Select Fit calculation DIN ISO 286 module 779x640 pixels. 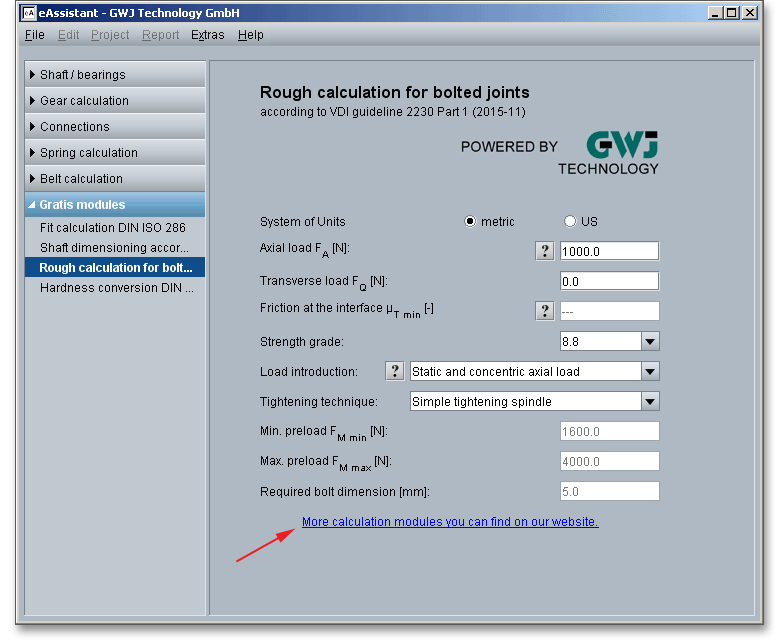(x=113, y=228)
